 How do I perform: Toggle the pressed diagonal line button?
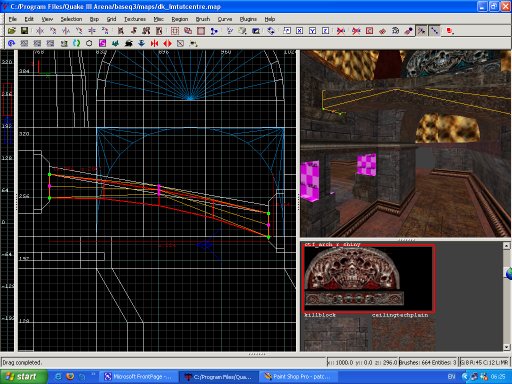[x=434, y=31]
